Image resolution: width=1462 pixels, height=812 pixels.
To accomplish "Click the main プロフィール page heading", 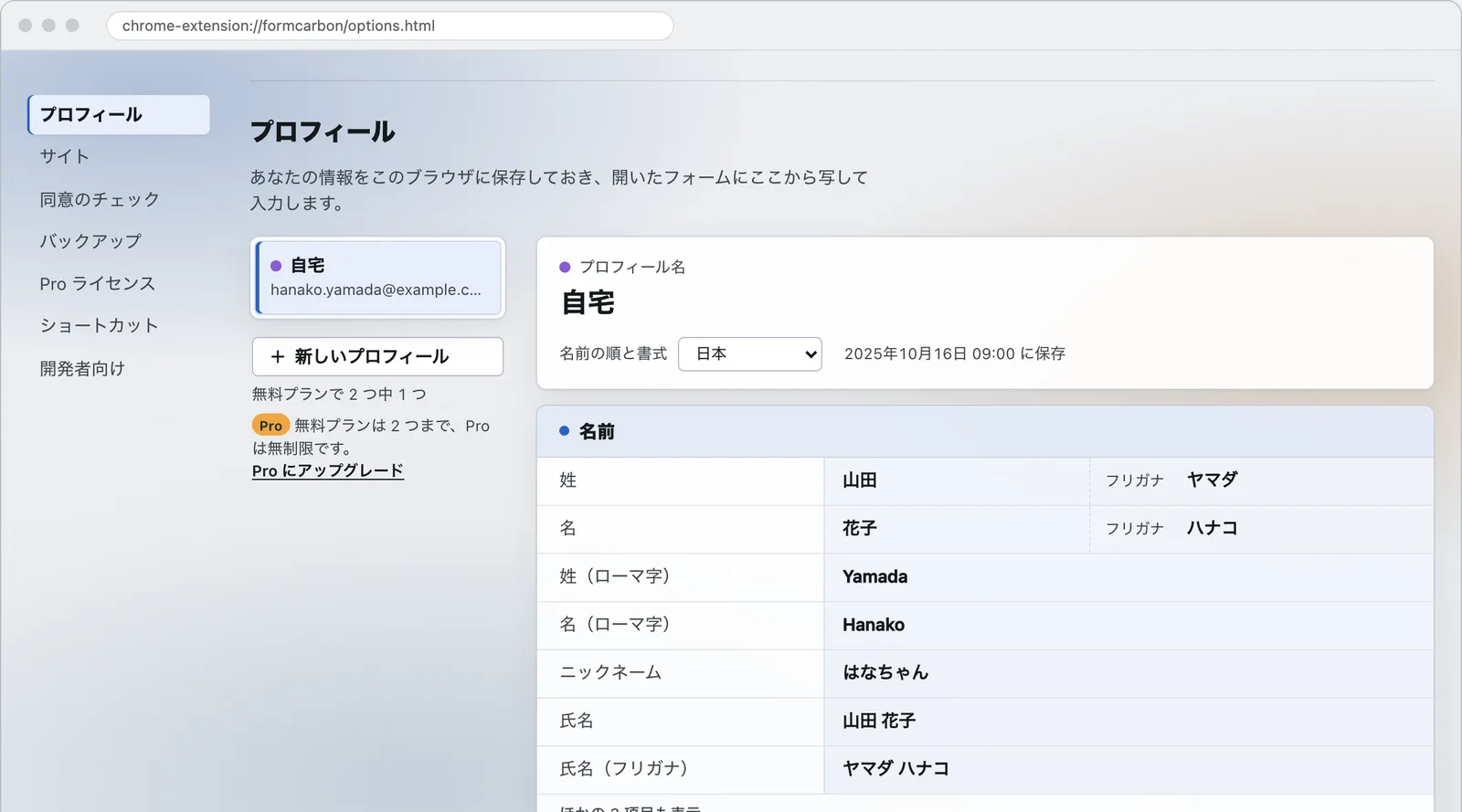I will 323,132.
